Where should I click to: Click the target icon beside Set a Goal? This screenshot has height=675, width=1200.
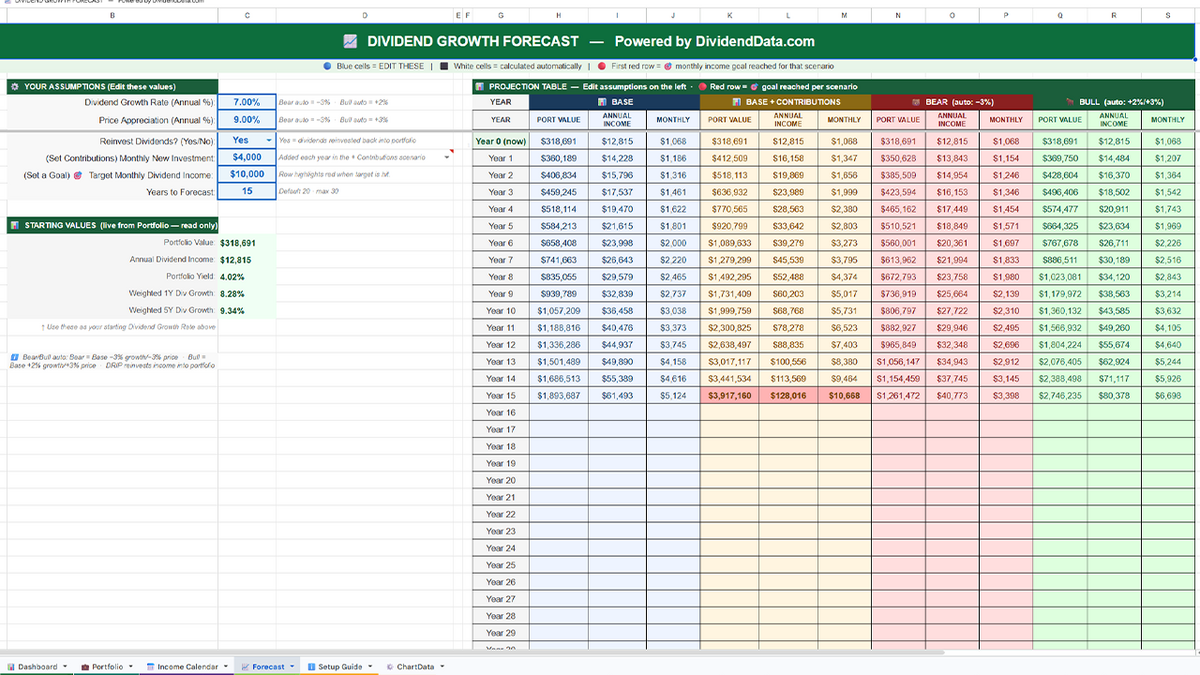tap(78, 175)
